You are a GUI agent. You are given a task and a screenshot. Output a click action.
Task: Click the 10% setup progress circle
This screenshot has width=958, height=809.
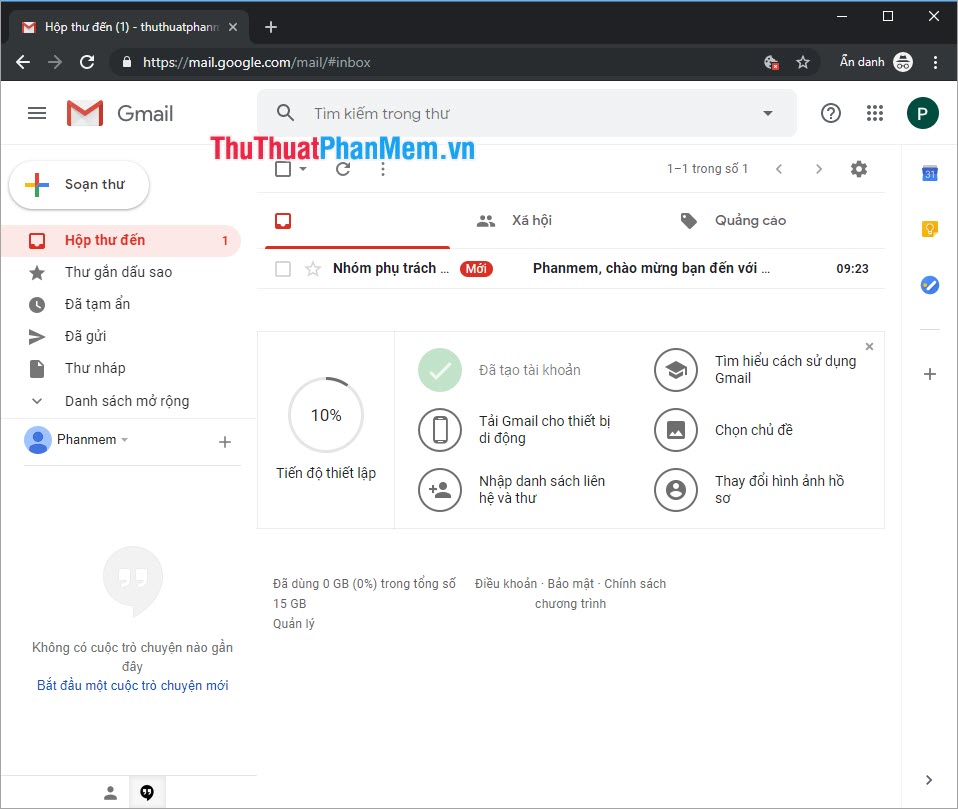[x=326, y=415]
